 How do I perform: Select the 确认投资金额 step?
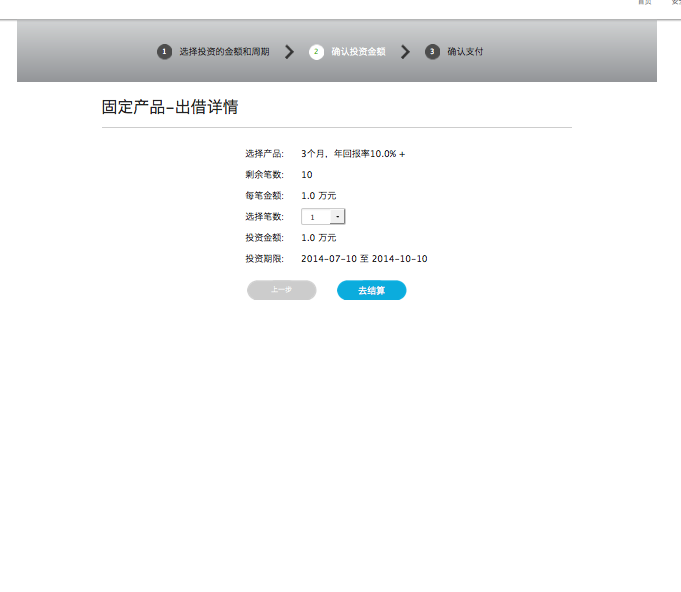(358, 52)
